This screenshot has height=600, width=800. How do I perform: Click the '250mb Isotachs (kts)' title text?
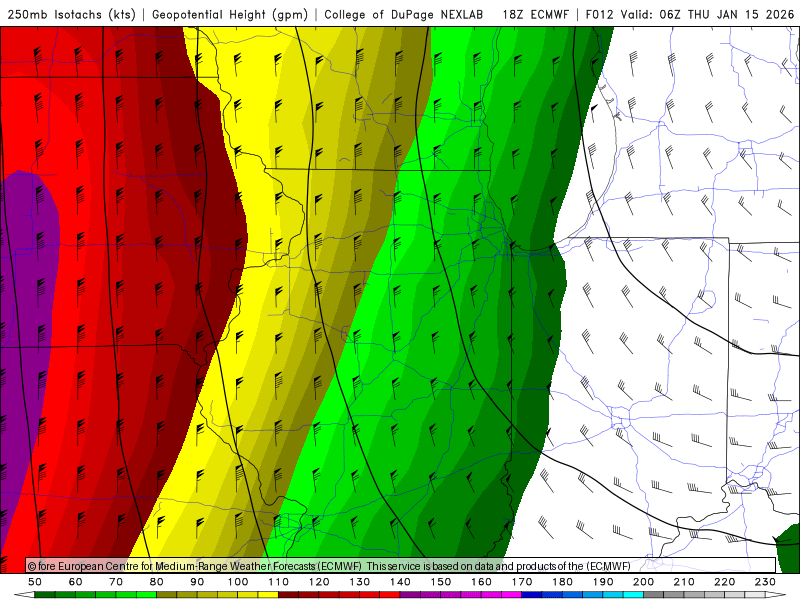(x=72, y=15)
